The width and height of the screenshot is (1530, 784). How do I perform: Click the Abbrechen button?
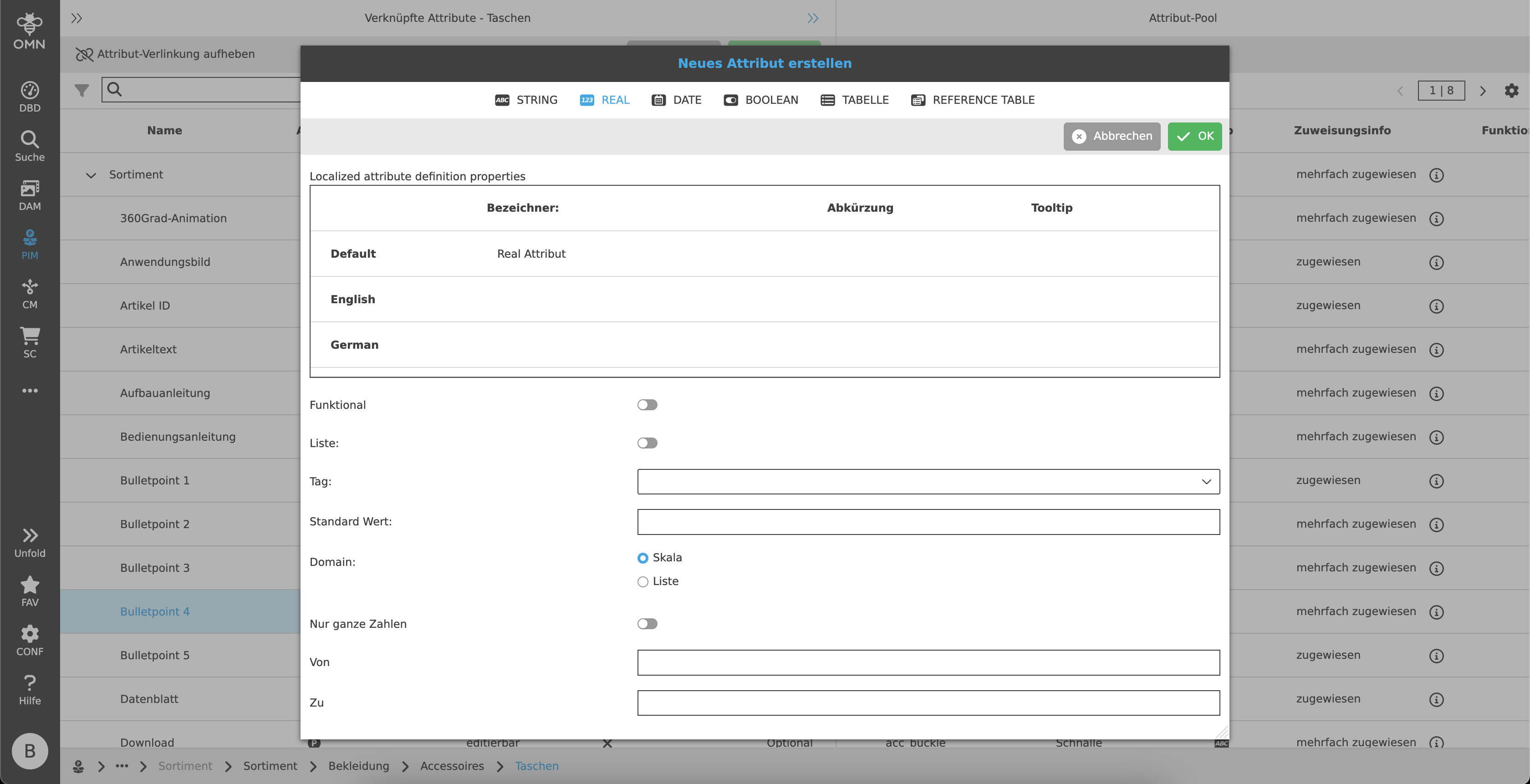coord(1111,137)
